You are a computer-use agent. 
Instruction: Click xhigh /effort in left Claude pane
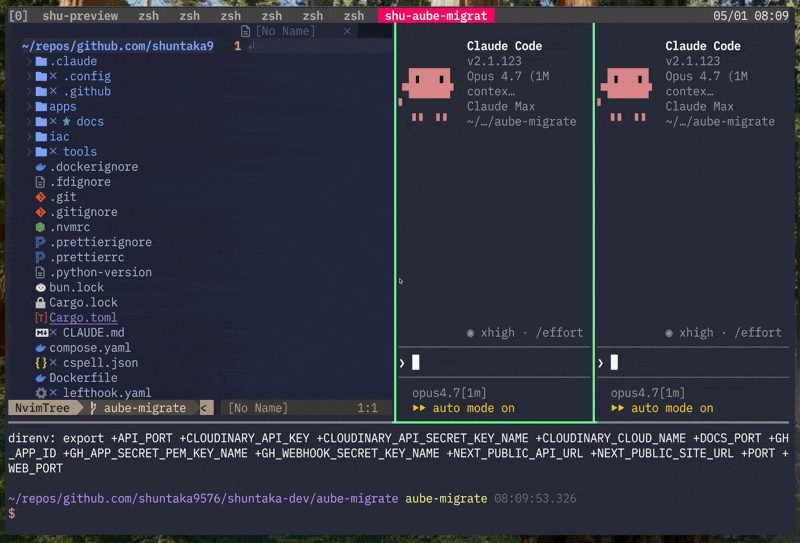[524, 333]
